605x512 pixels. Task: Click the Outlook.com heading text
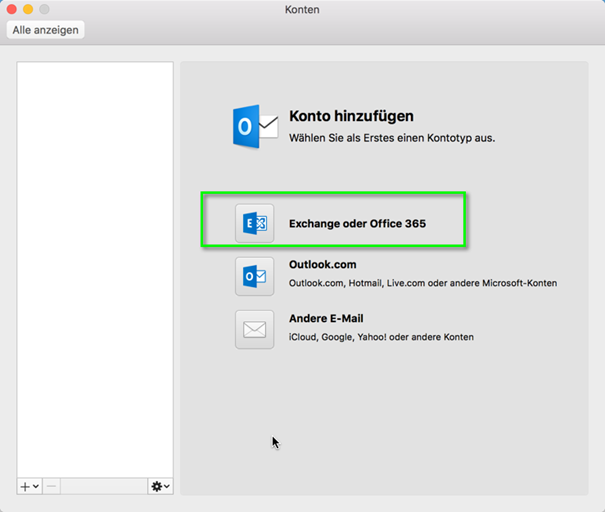322,265
